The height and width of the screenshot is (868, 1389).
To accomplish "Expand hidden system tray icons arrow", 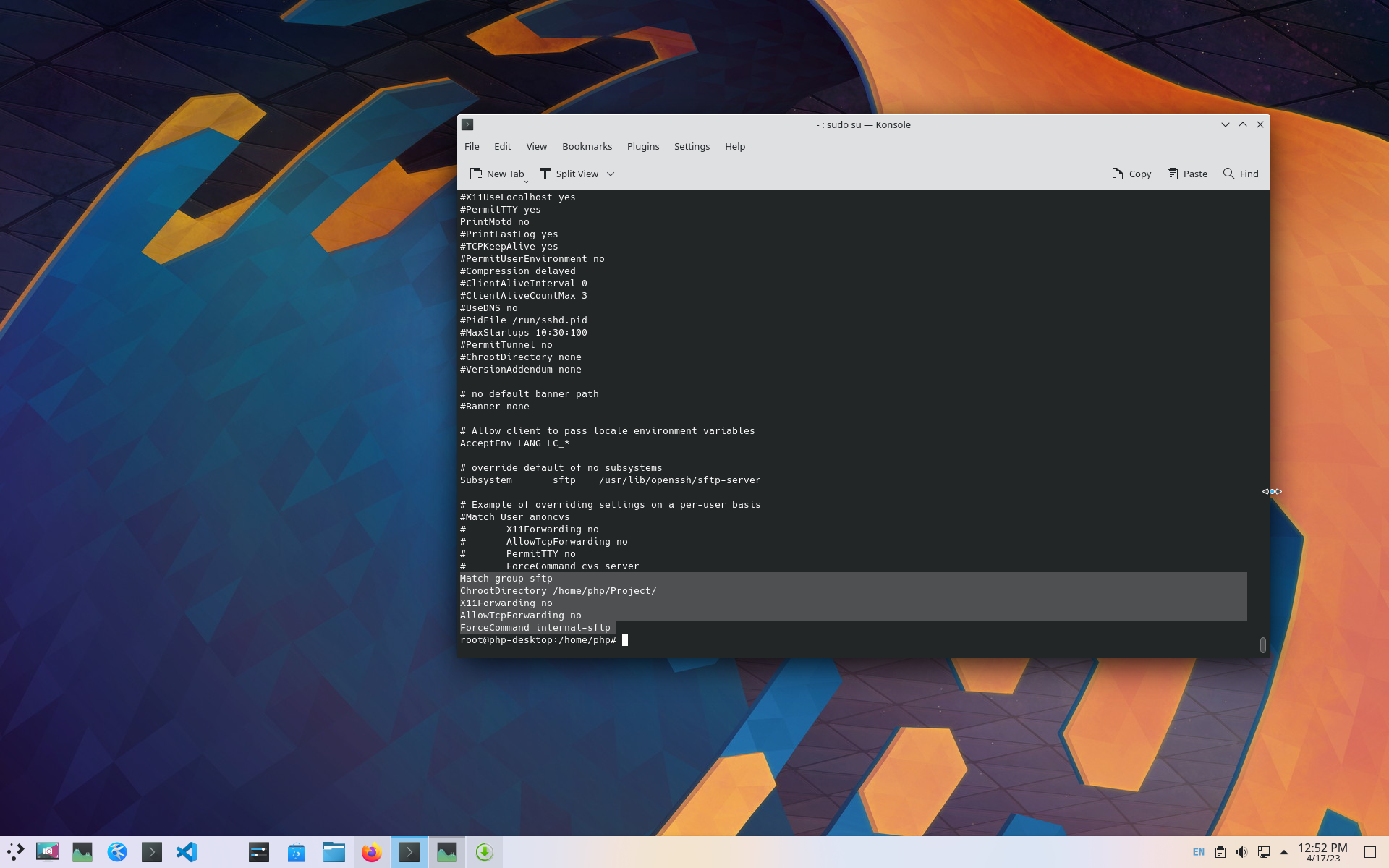I will [1284, 852].
